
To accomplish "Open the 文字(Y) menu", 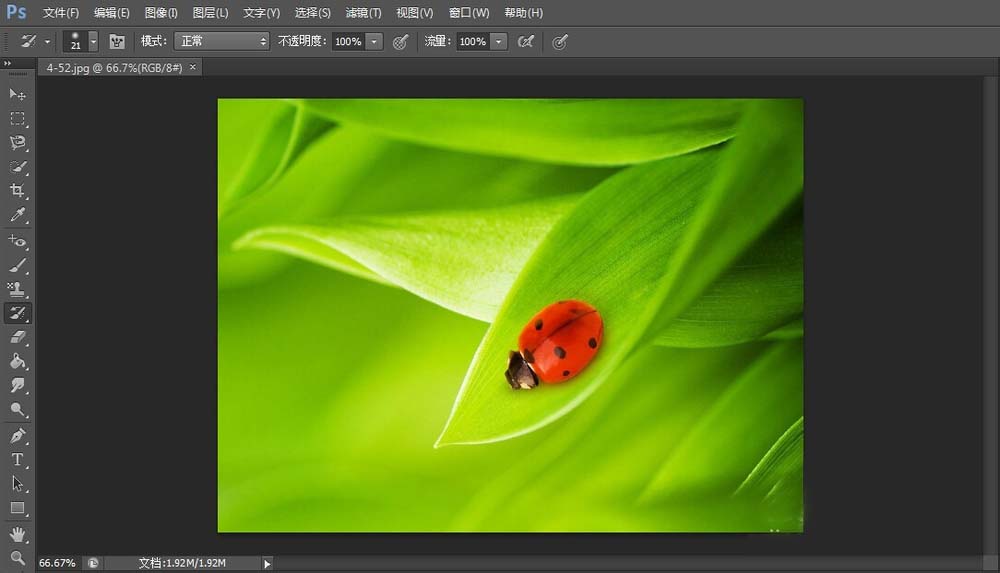I will 261,13.
